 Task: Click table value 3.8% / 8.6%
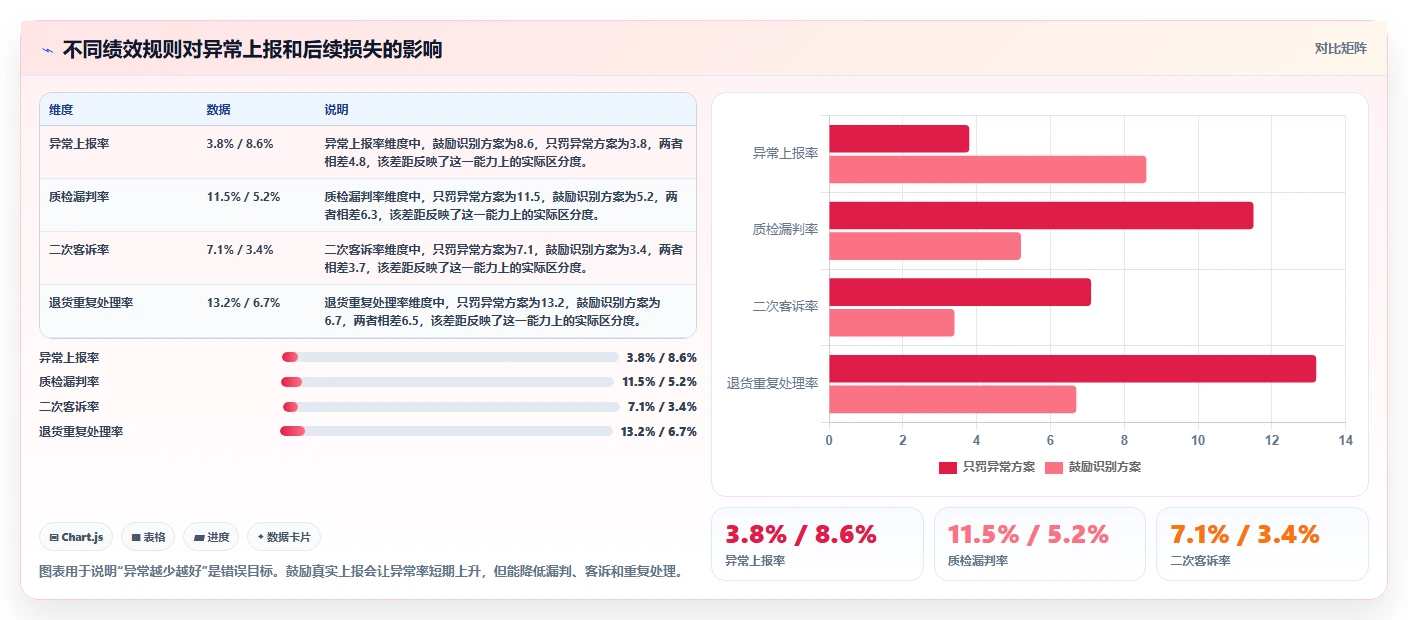point(239,144)
